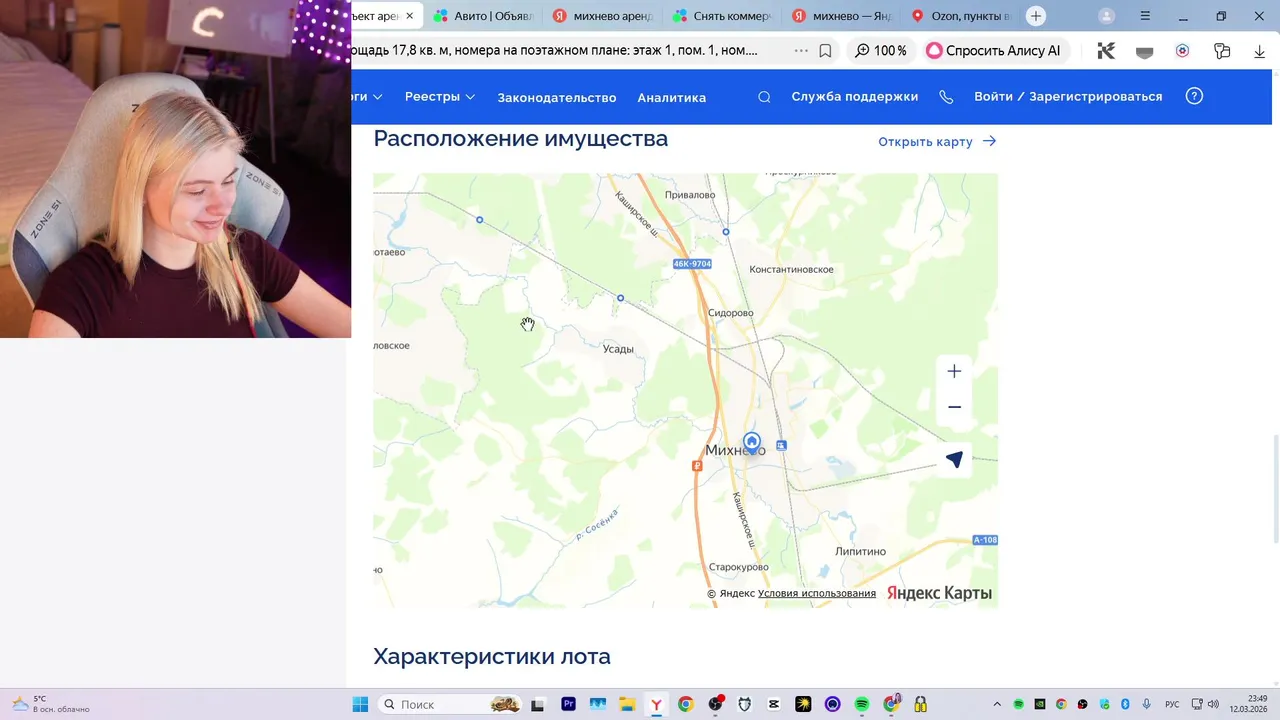Click the phone icon beside Служба поддержки
1280x720 pixels.
pyautogui.click(x=946, y=97)
